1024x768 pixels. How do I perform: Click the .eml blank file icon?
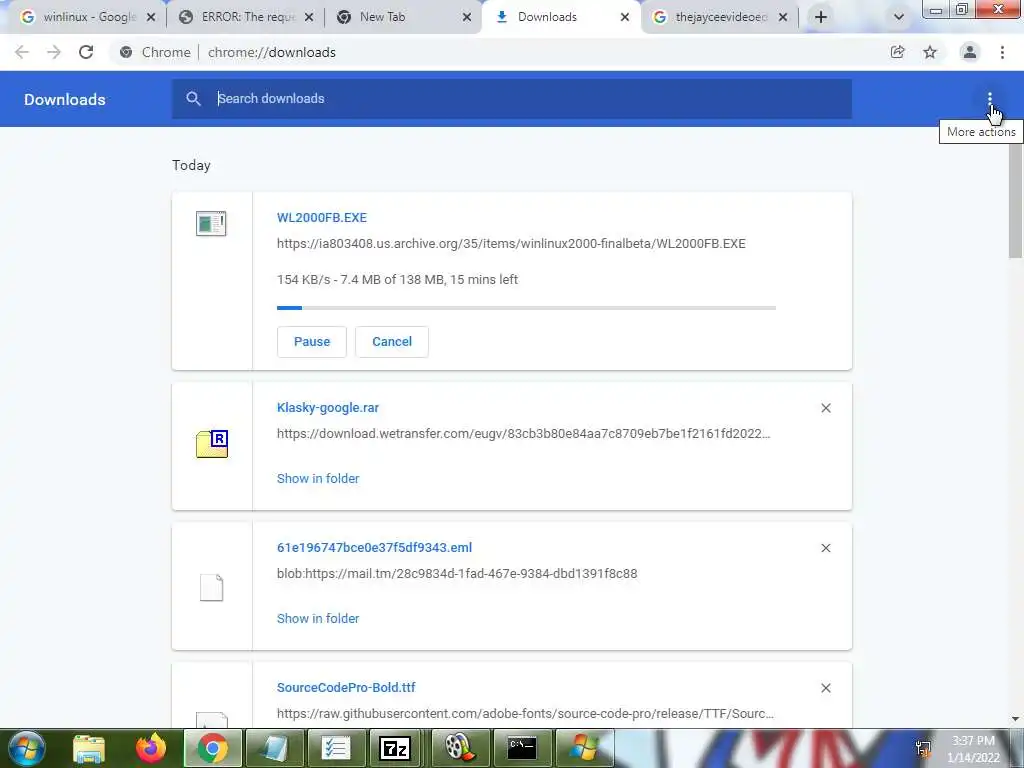(x=212, y=588)
